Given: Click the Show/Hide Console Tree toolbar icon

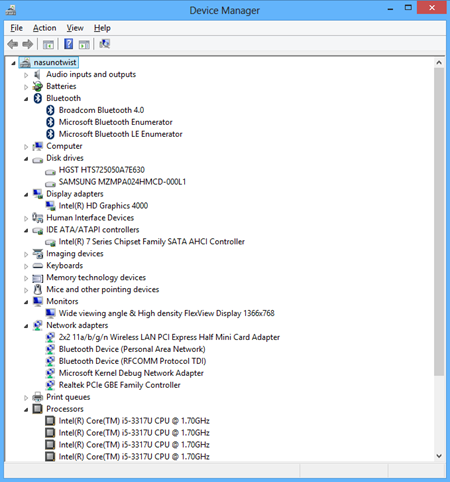Looking at the screenshot, I should 48,44.
